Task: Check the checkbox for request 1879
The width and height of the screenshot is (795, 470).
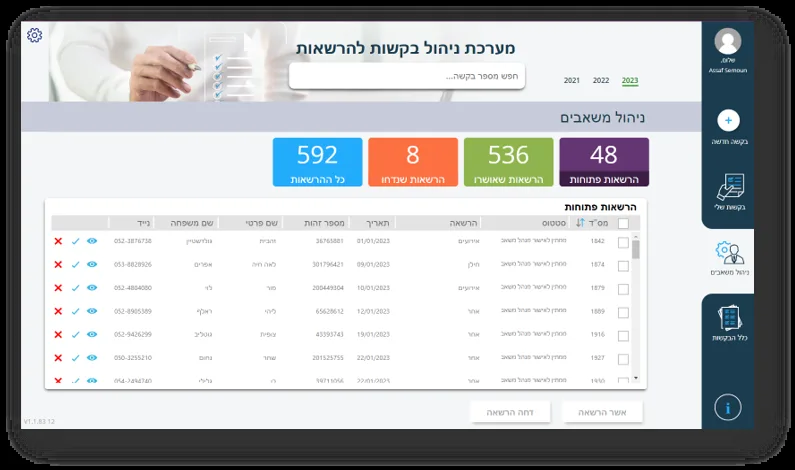Action: (x=624, y=290)
